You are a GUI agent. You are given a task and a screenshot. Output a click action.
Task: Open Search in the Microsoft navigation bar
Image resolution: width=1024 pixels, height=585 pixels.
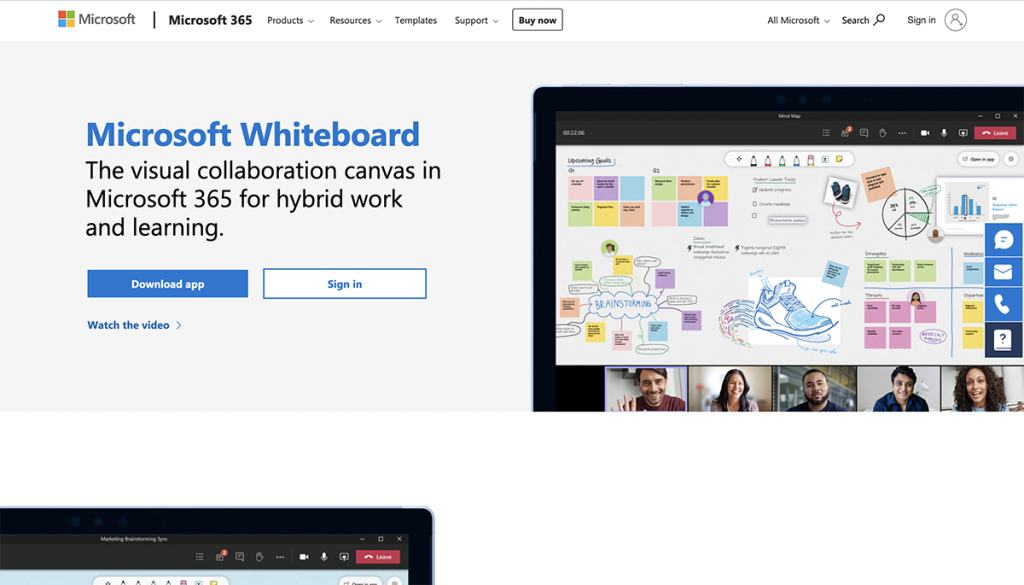(861, 19)
